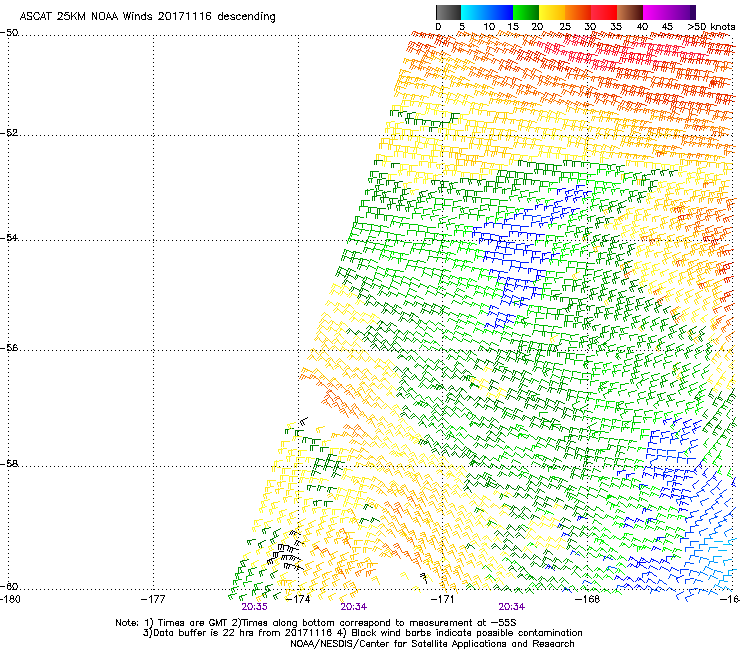Click the -174 longitude axis label

[298, 599]
